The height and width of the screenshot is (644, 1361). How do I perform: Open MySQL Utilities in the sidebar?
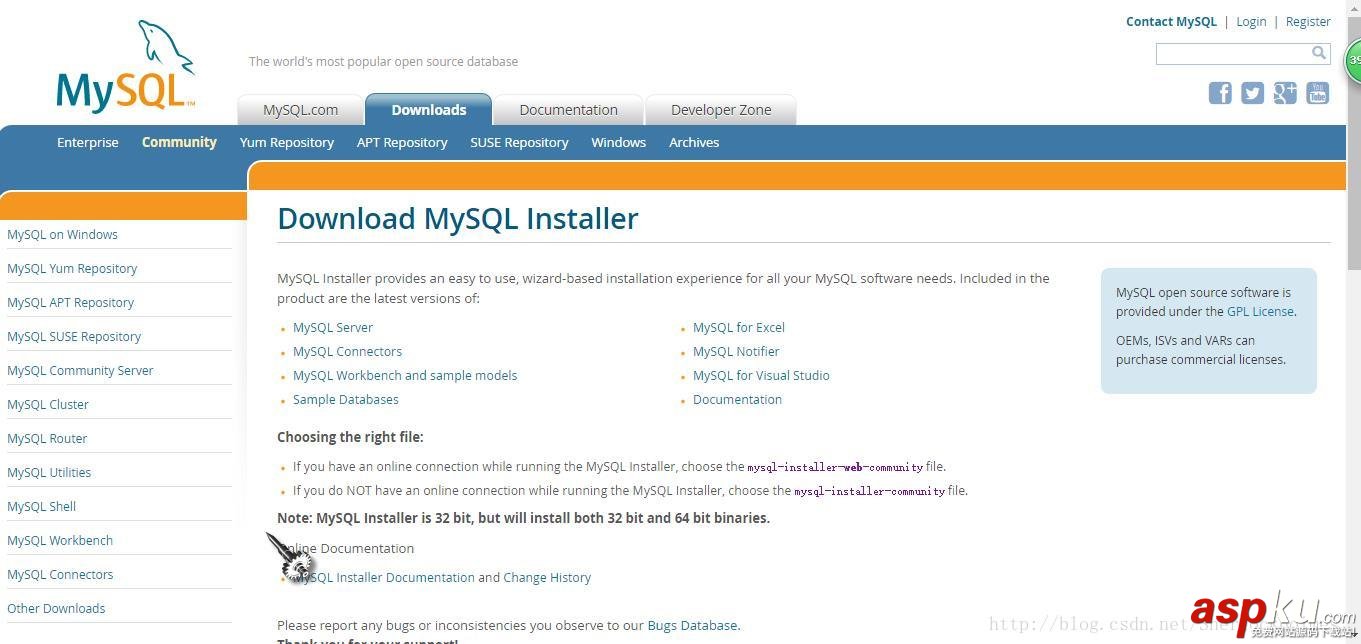point(49,472)
